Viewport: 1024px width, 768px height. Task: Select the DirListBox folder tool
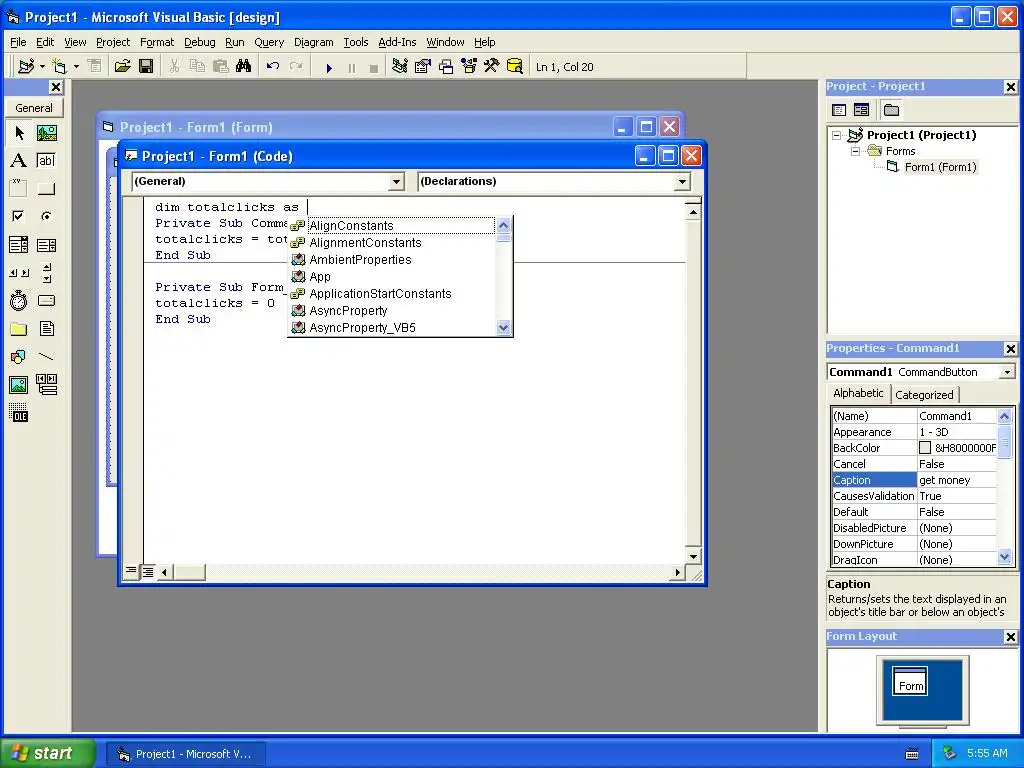pyautogui.click(x=19, y=328)
